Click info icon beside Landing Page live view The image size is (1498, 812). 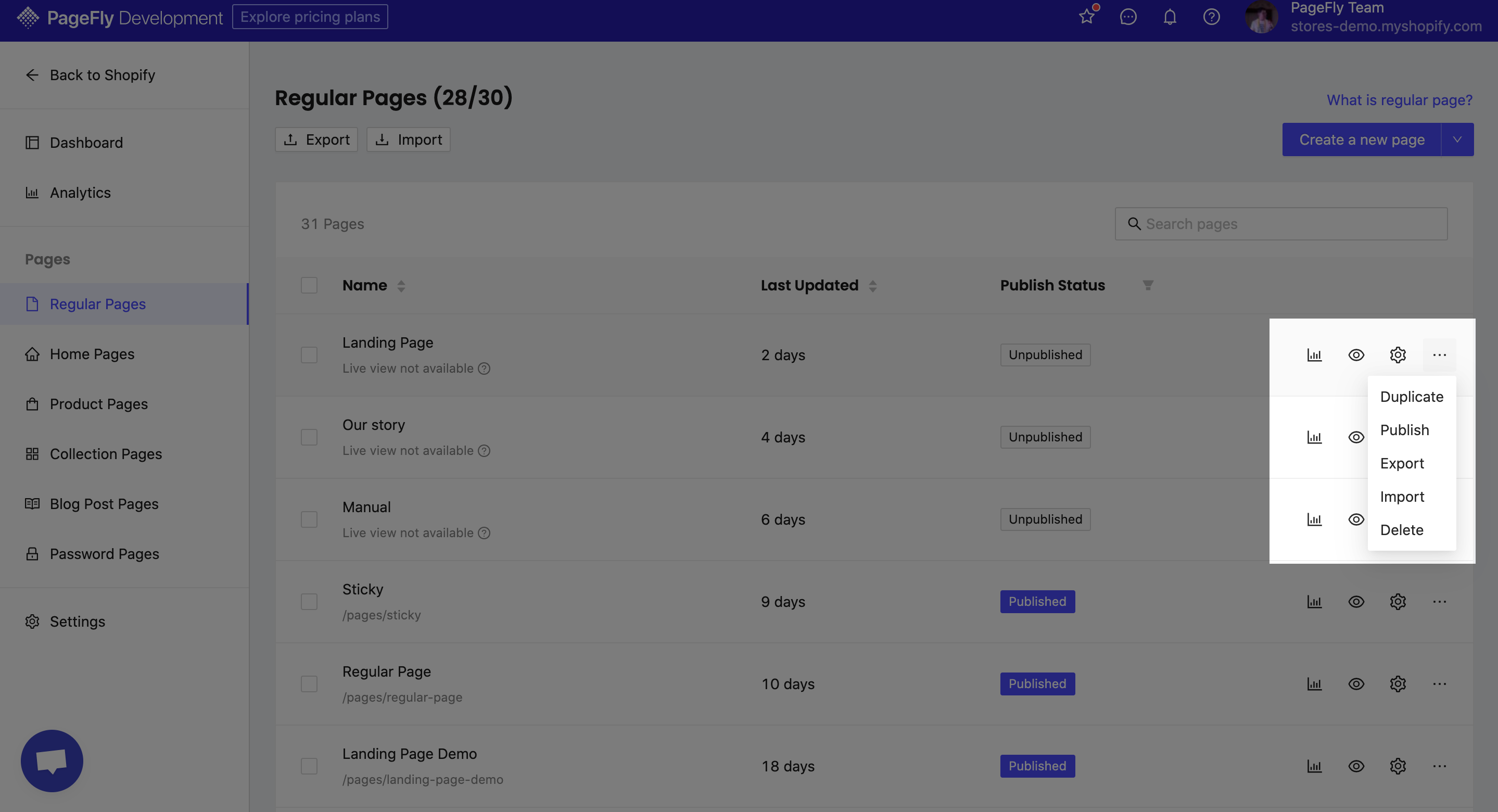click(484, 369)
